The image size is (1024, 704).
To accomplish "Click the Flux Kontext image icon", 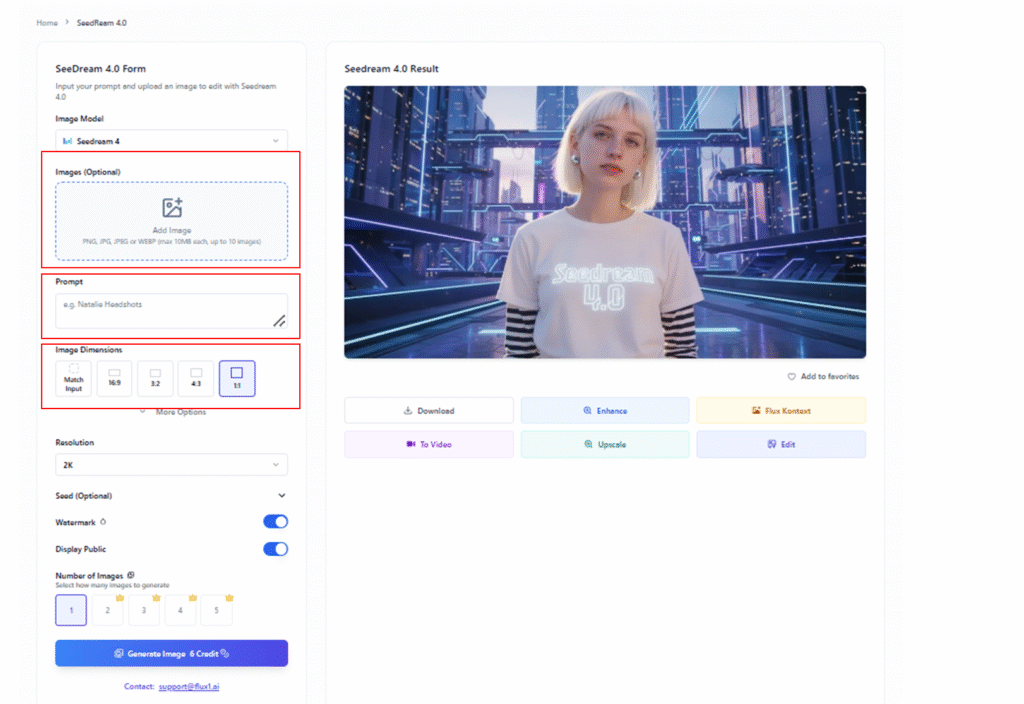I will [756, 411].
